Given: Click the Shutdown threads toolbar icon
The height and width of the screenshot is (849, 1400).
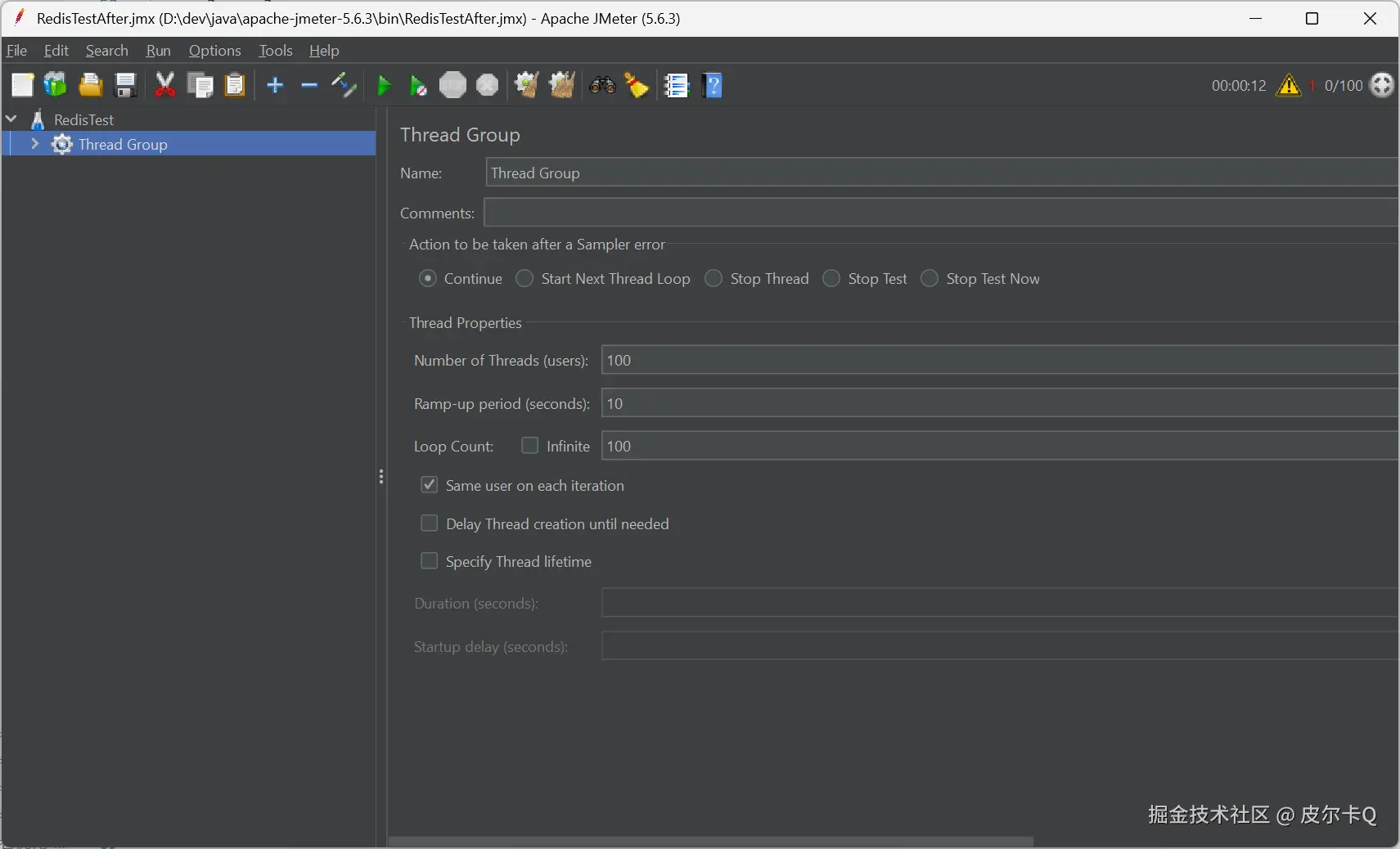Looking at the screenshot, I should click(488, 85).
